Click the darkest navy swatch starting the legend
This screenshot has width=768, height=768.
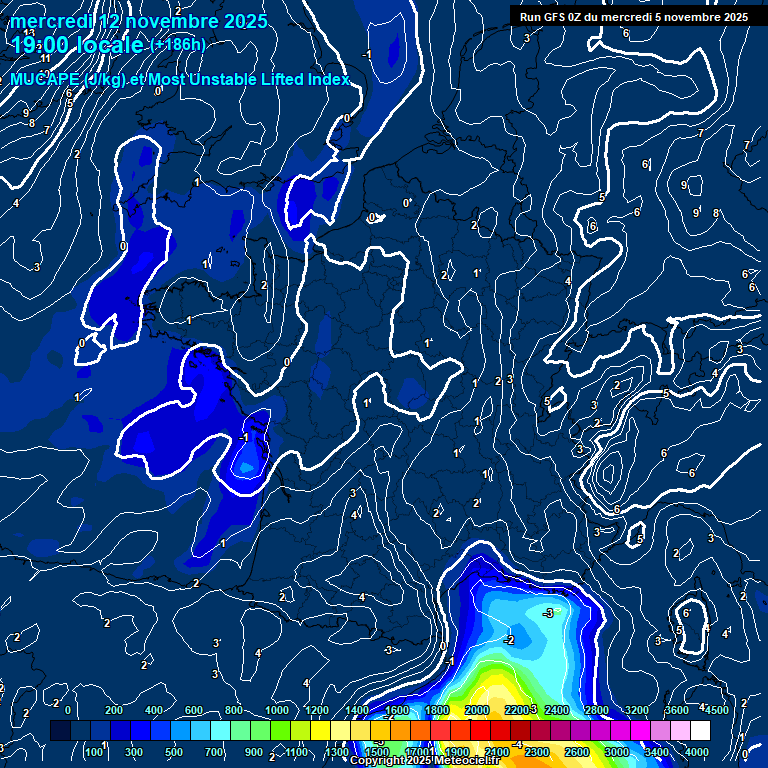pos(60,730)
